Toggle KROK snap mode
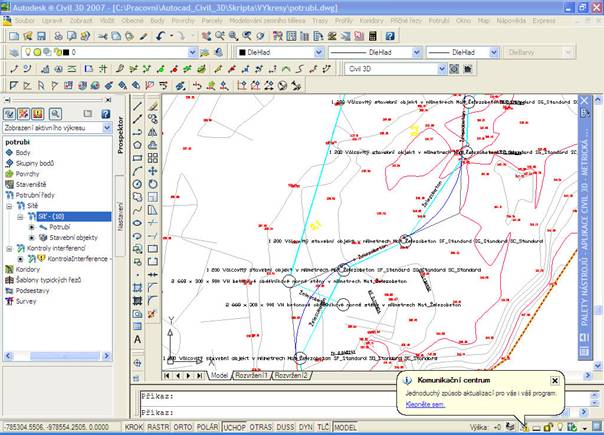Image resolution: width=604 pixels, height=435 pixels. (134, 427)
